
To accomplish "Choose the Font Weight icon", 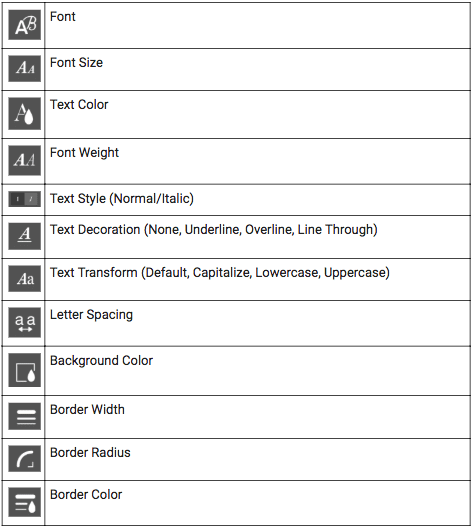I will (25, 160).
